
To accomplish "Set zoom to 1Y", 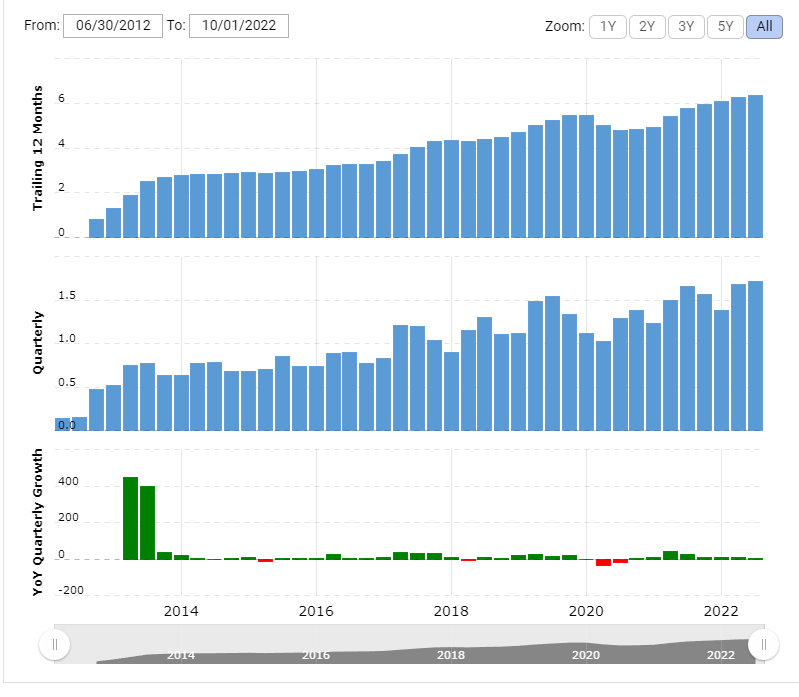I will click(607, 27).
